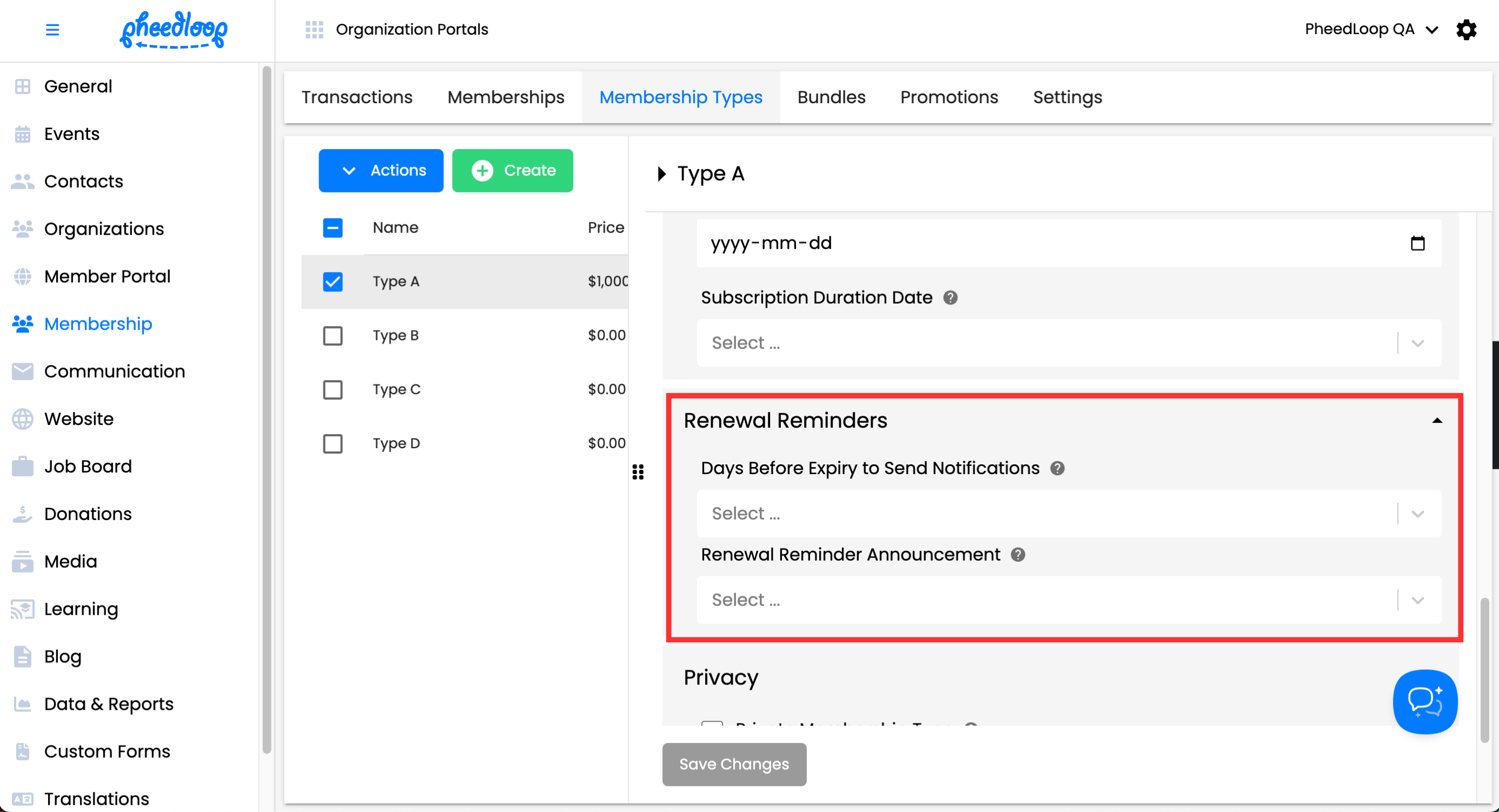Open the settings gear icon
This screenshot has width=1499, height=812.
tap(1466, 30)
